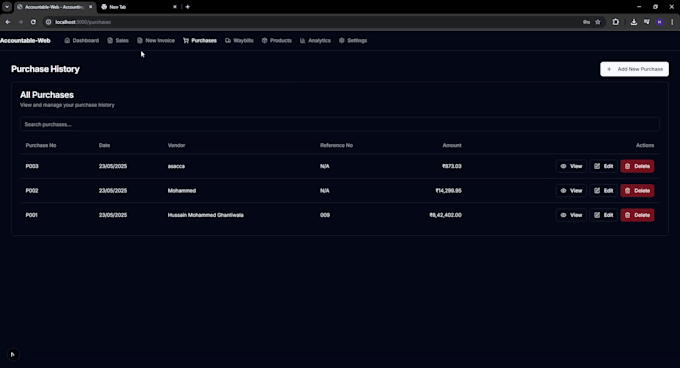Open the browser profile avatar
Viewport: 680px width, 368px height.
[x=660, y=22]
